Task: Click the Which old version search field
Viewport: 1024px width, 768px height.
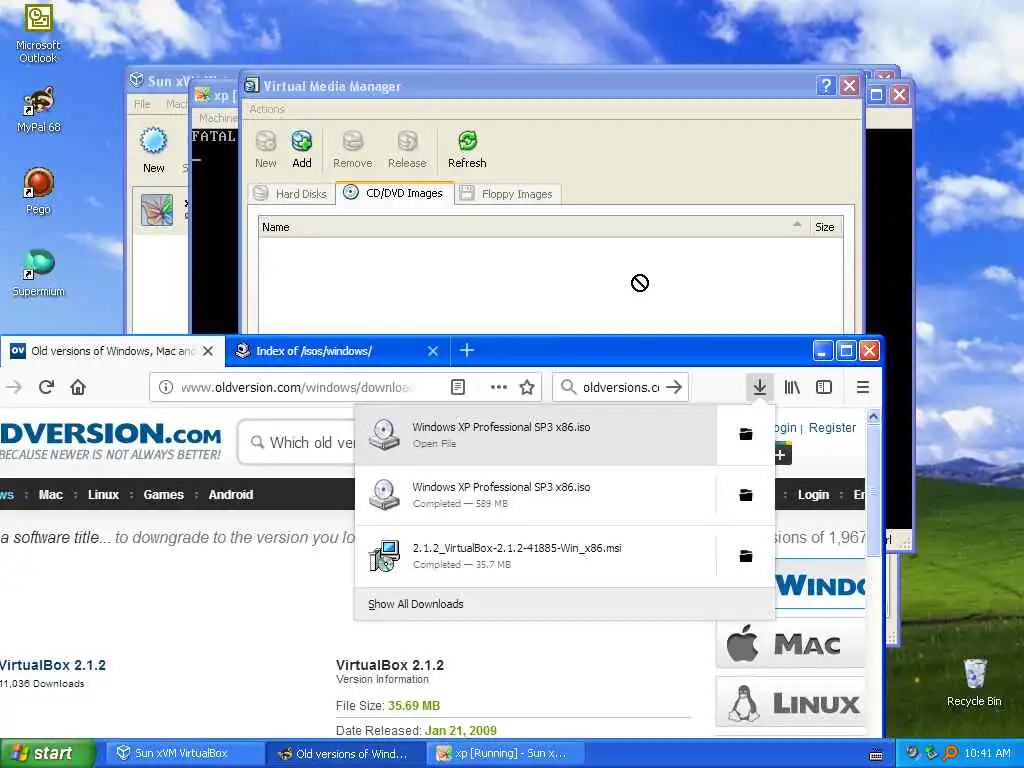Action: (298, 442)
